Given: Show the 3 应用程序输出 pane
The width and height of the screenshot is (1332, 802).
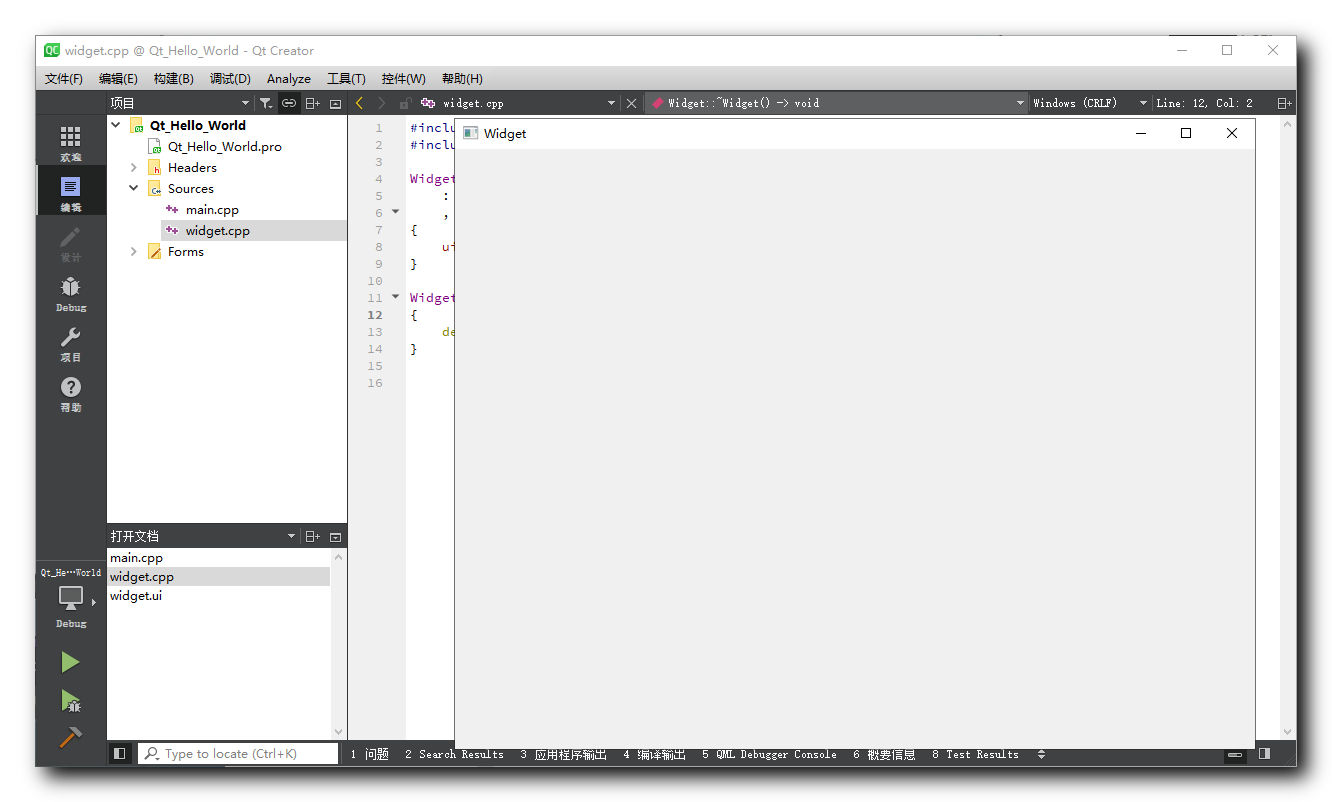Looking at the screenshot, I should [563, 754].
